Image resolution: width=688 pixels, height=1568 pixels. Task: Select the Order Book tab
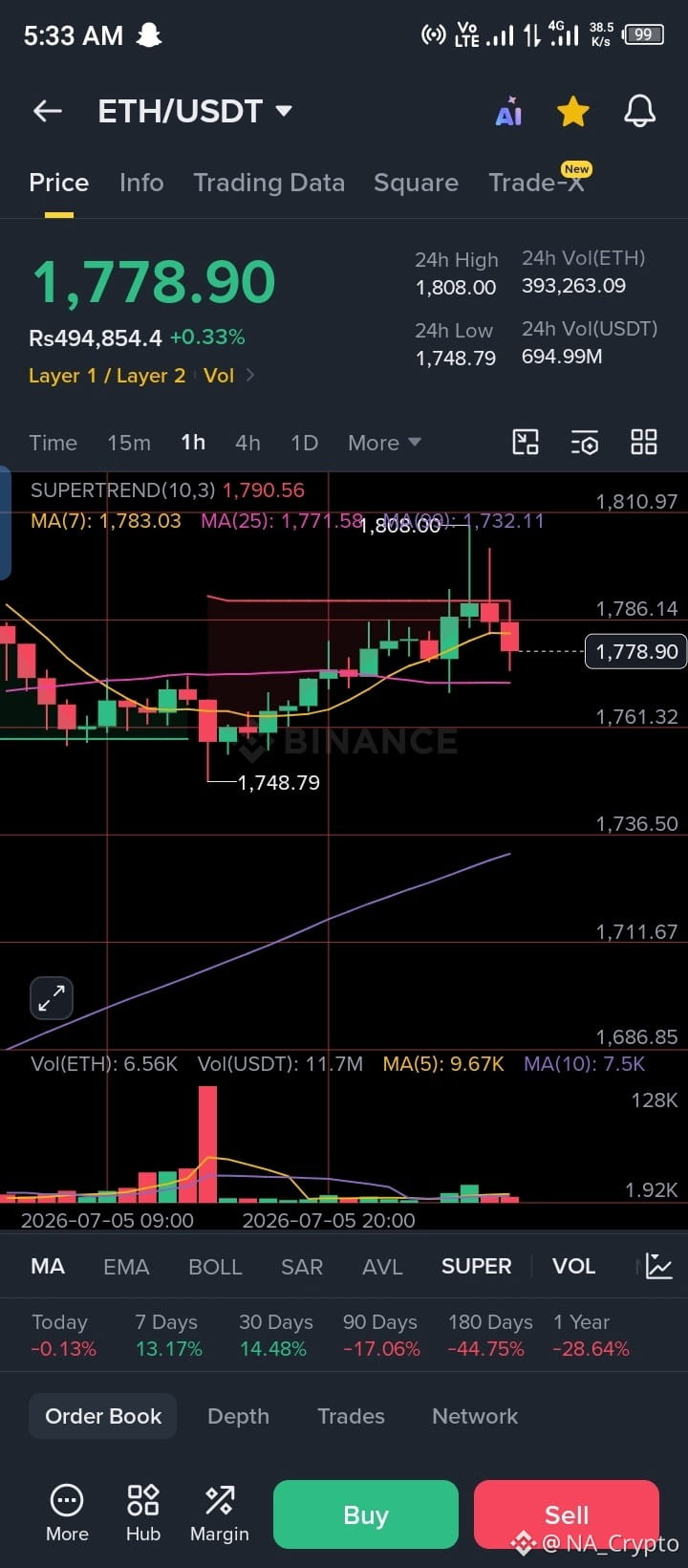tap(103, 1417)
